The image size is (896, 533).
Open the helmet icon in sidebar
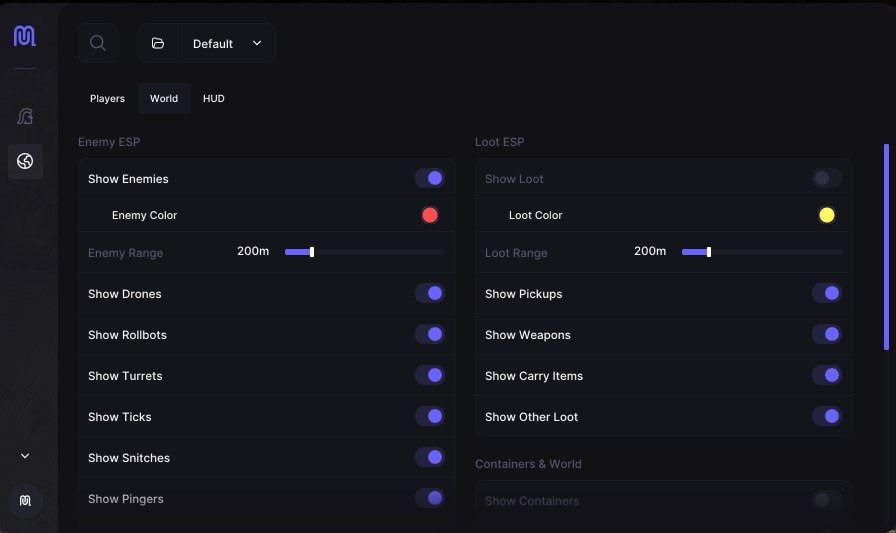click(x=25, y=117)
